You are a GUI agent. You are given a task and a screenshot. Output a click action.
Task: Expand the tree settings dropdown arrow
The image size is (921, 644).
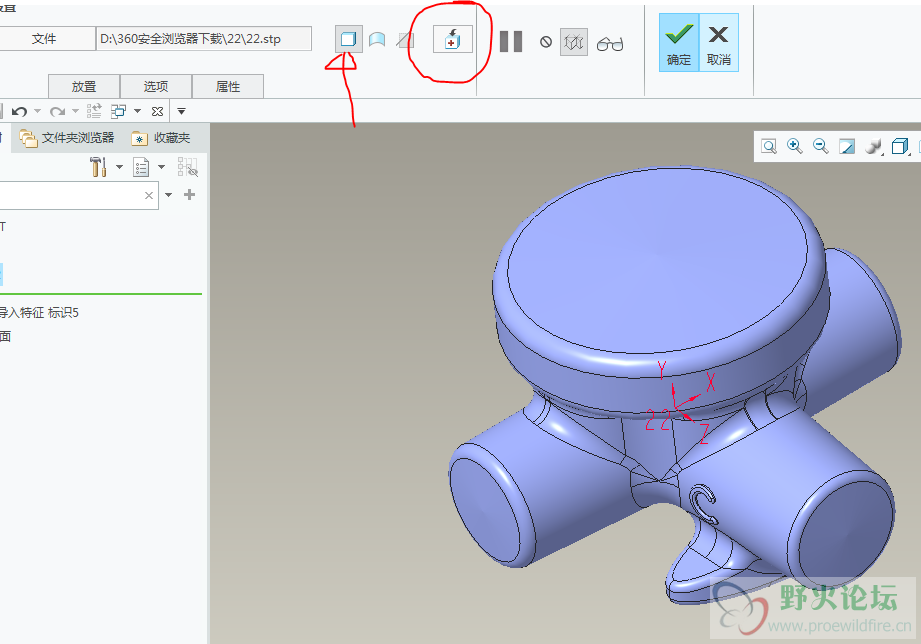pos(119,167)
